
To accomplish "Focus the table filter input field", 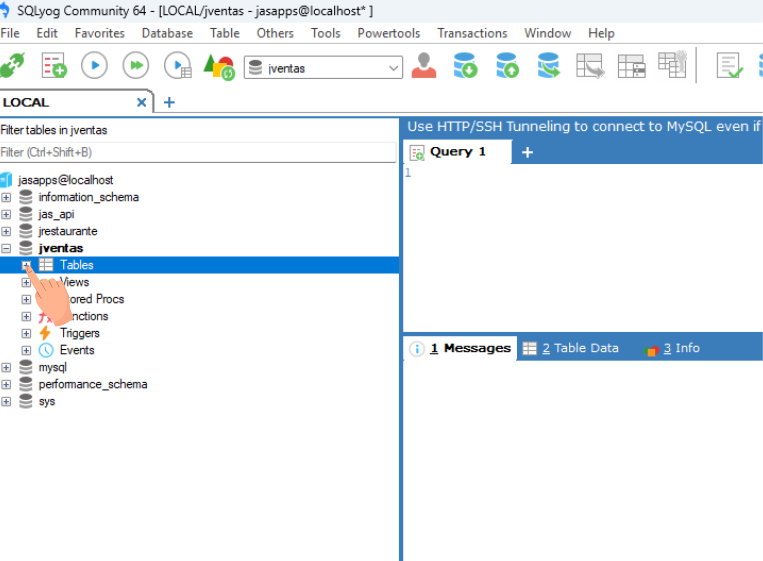I will pyautogui.click(x=198, y=152).
